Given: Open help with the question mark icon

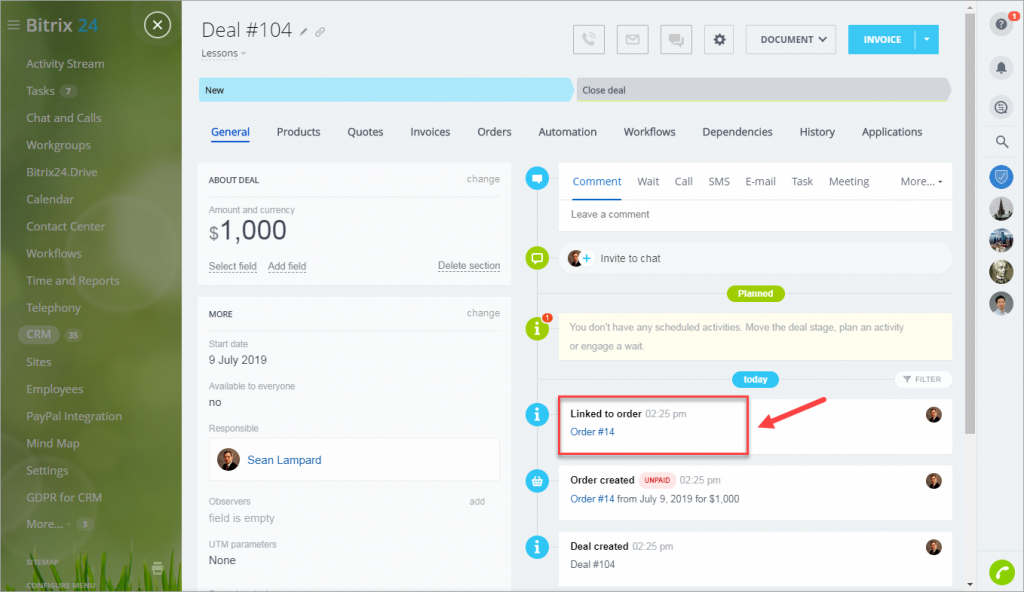Looking at the screenshot, I should point(1001,25).
